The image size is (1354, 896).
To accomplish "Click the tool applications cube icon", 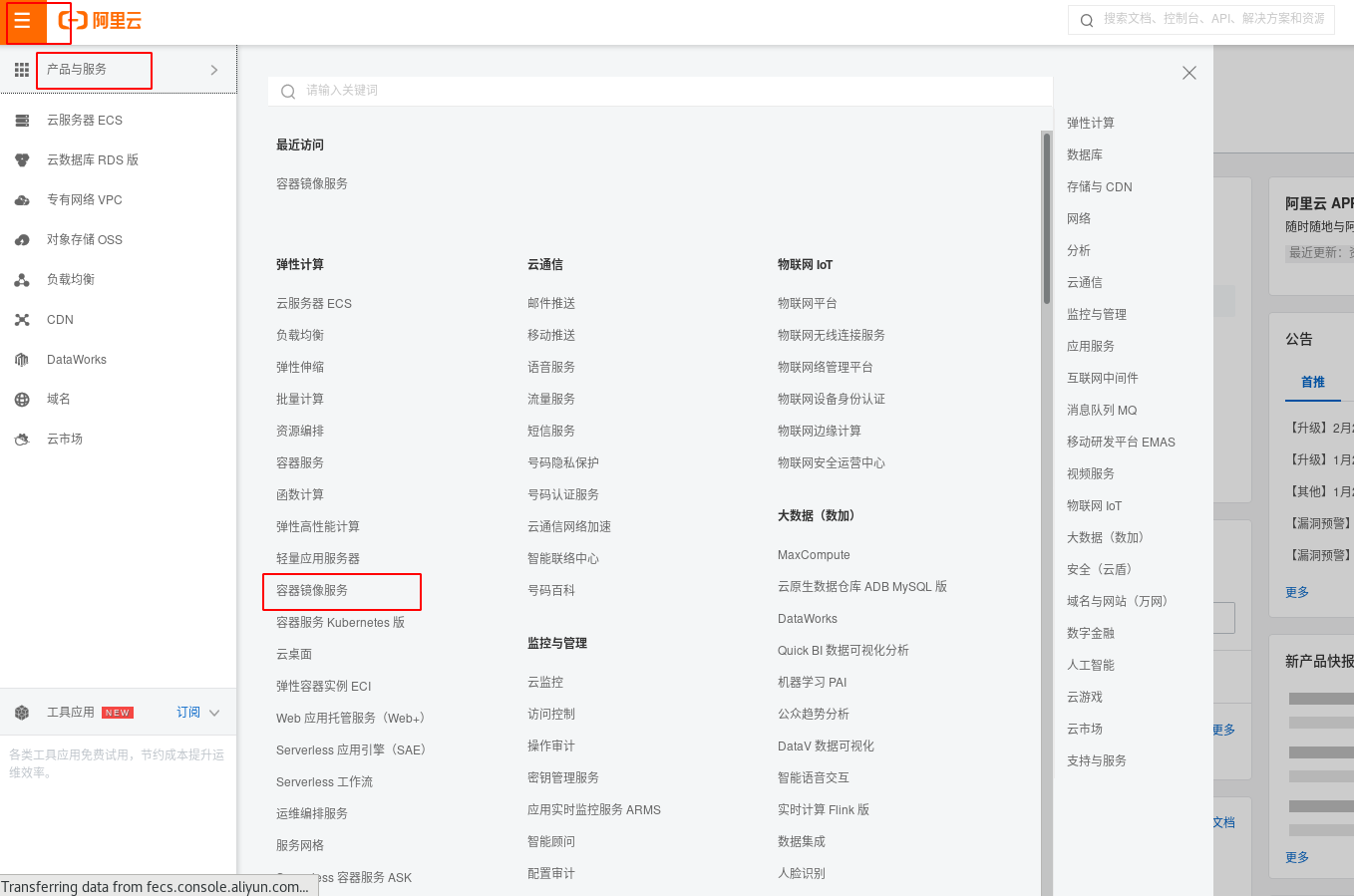I will click(22, 713).
